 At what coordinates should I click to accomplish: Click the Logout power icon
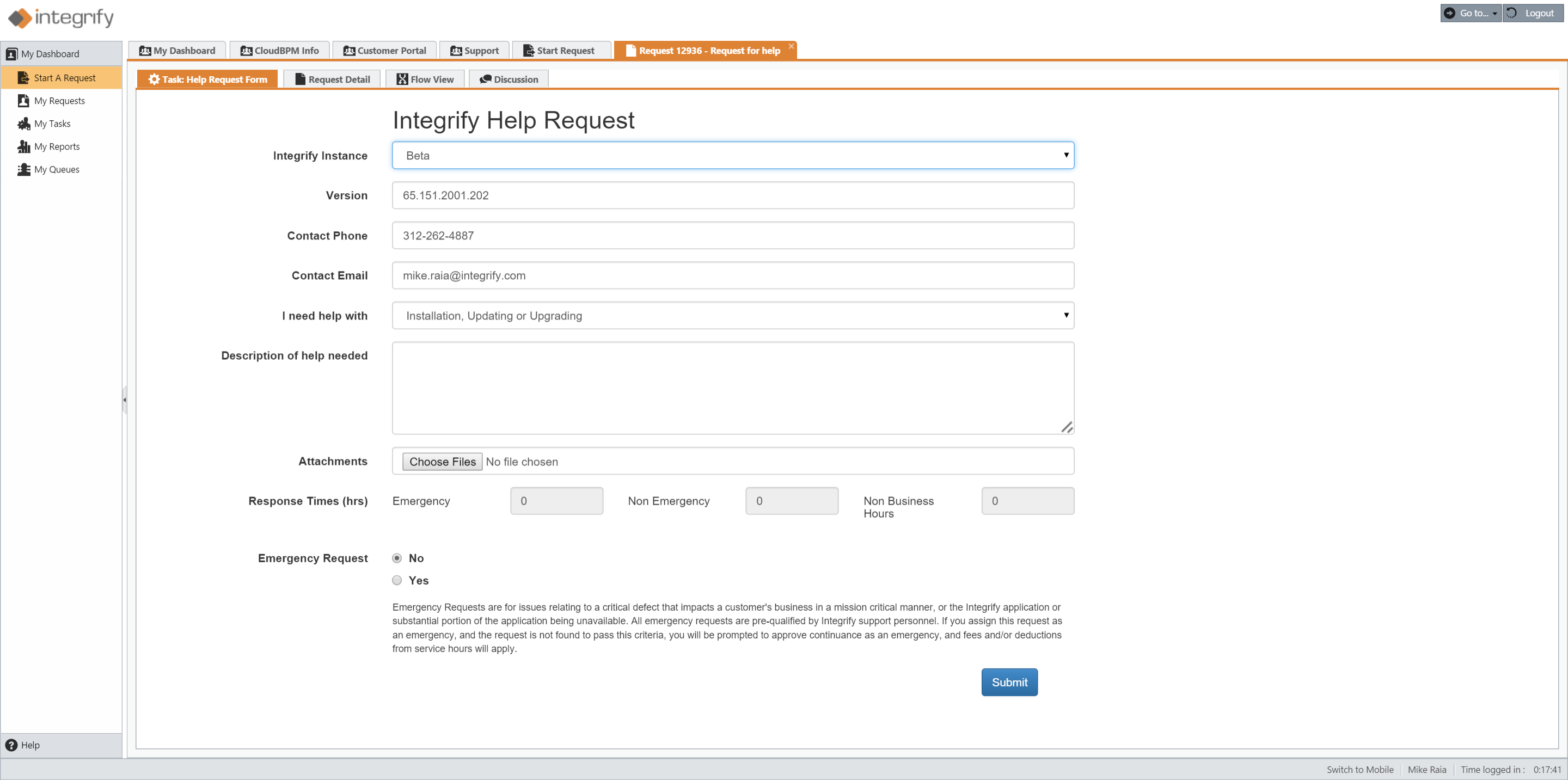pos(1511,13)
